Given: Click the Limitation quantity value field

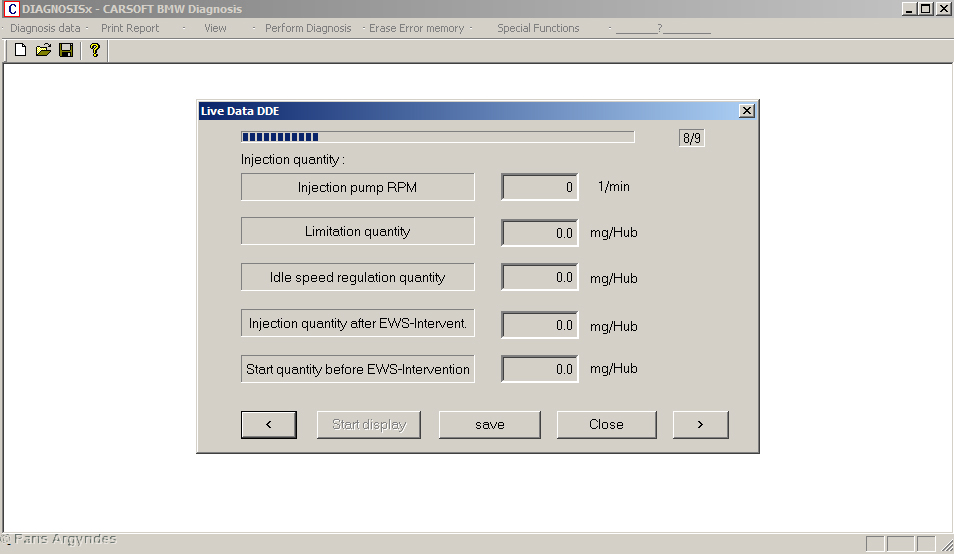Looking at the screenshot, I should click(x=540, y=233).
